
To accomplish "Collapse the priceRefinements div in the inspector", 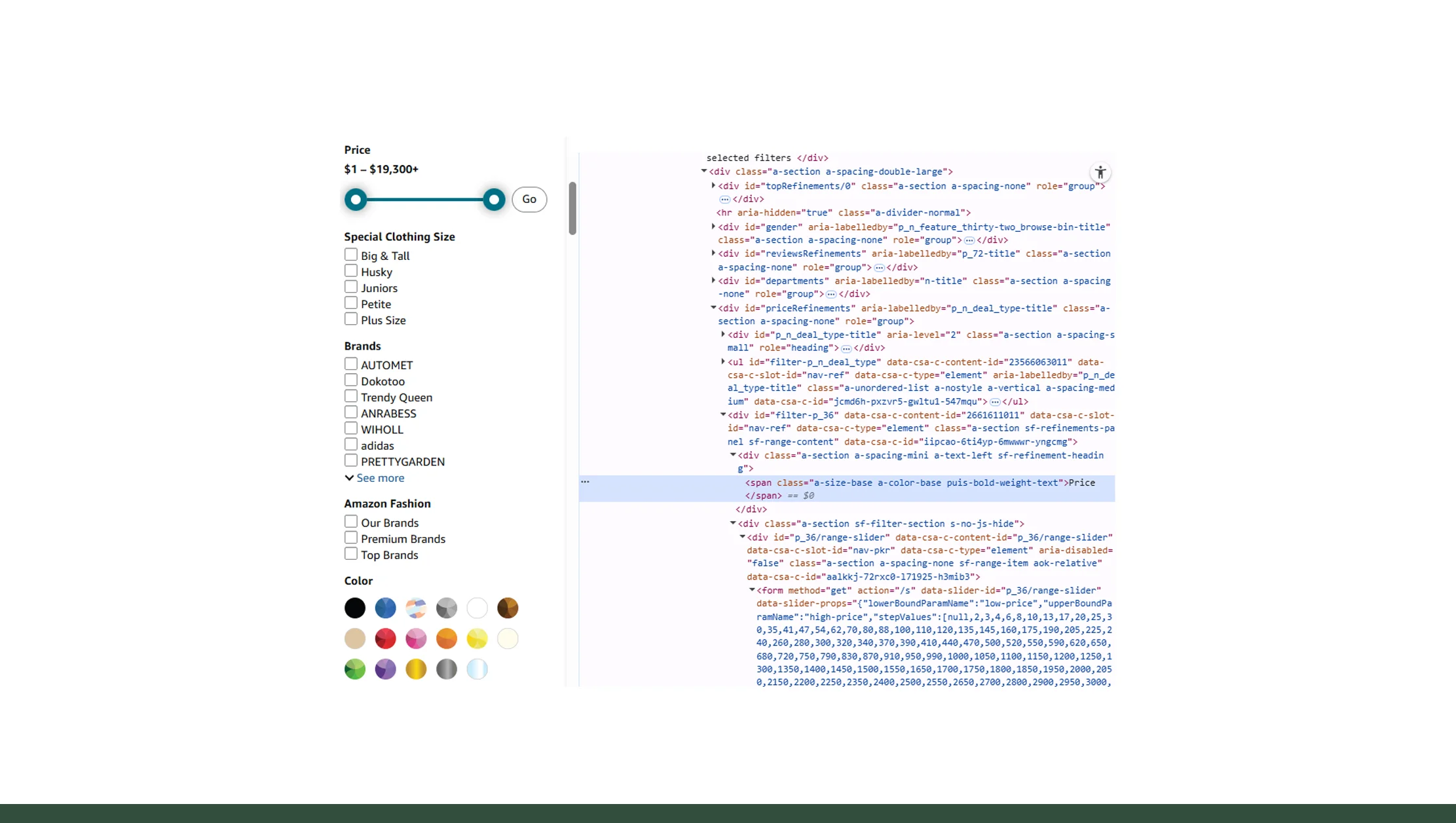I will click(713, 308).
